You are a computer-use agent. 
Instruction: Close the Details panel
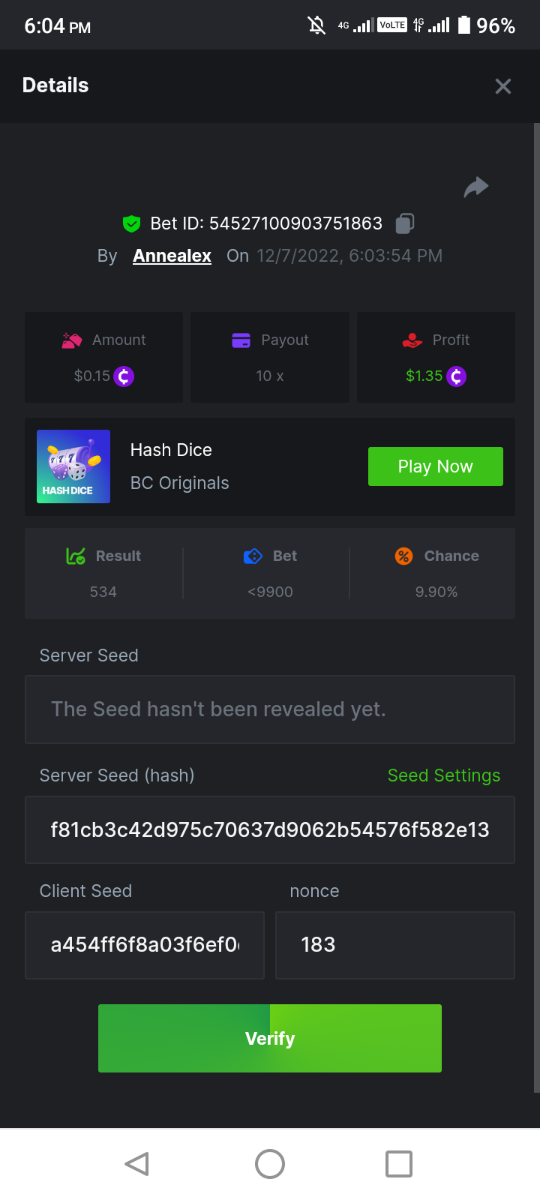(x=503, y=86)
